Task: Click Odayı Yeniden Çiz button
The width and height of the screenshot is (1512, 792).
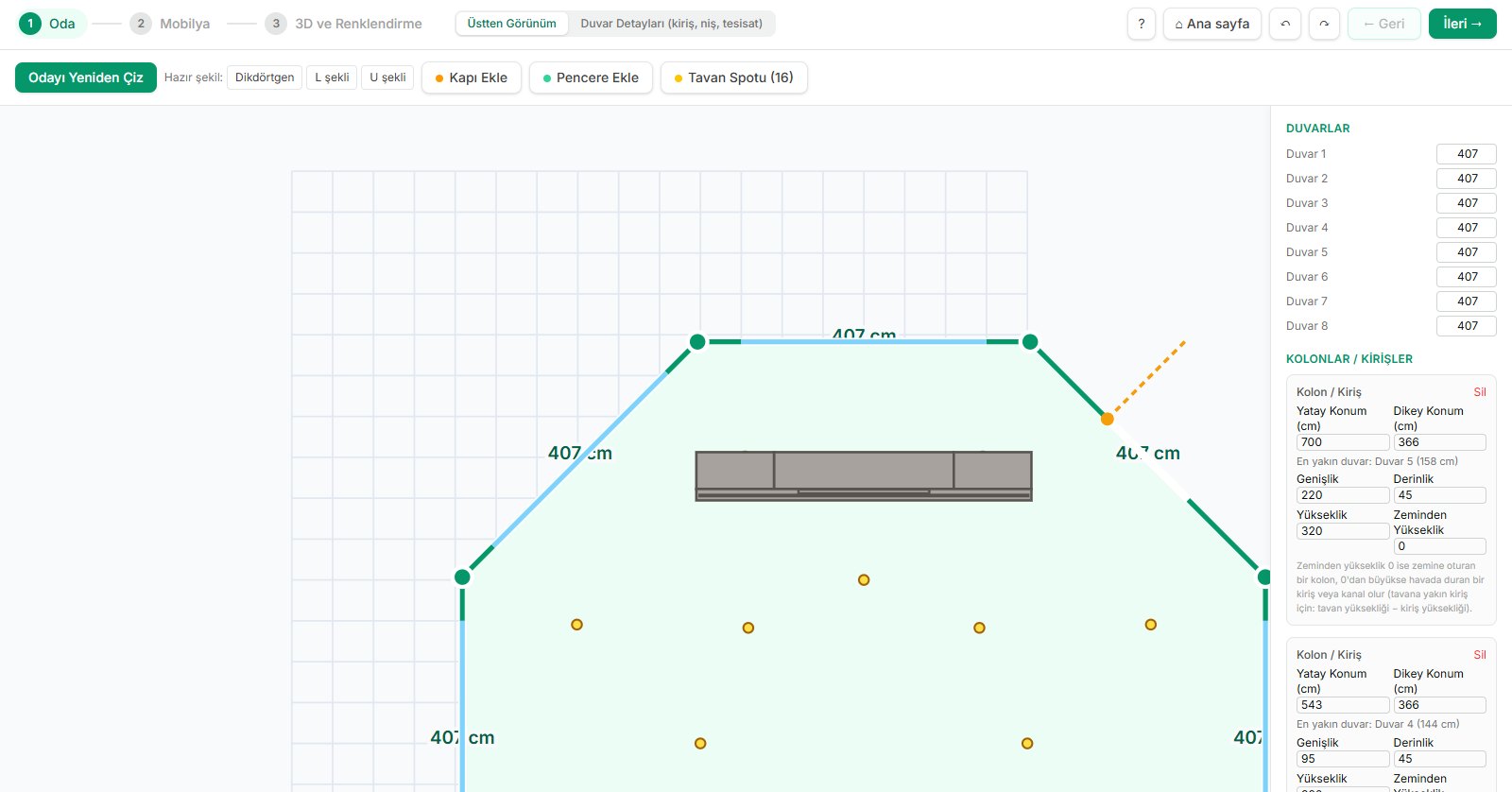Action: coord(86,77)
